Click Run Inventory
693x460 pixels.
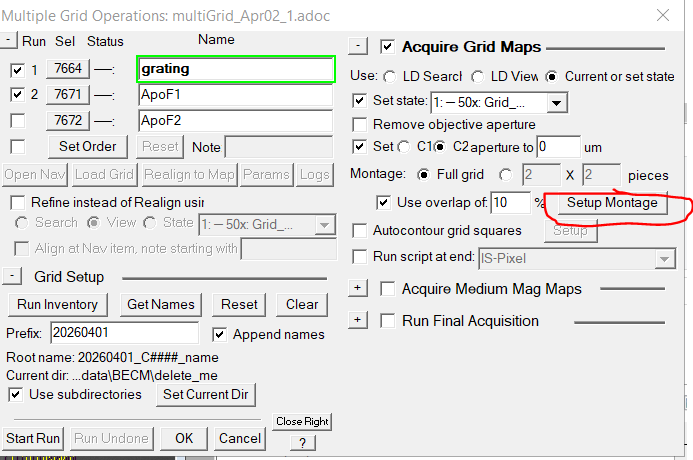[x=57, y=305]
